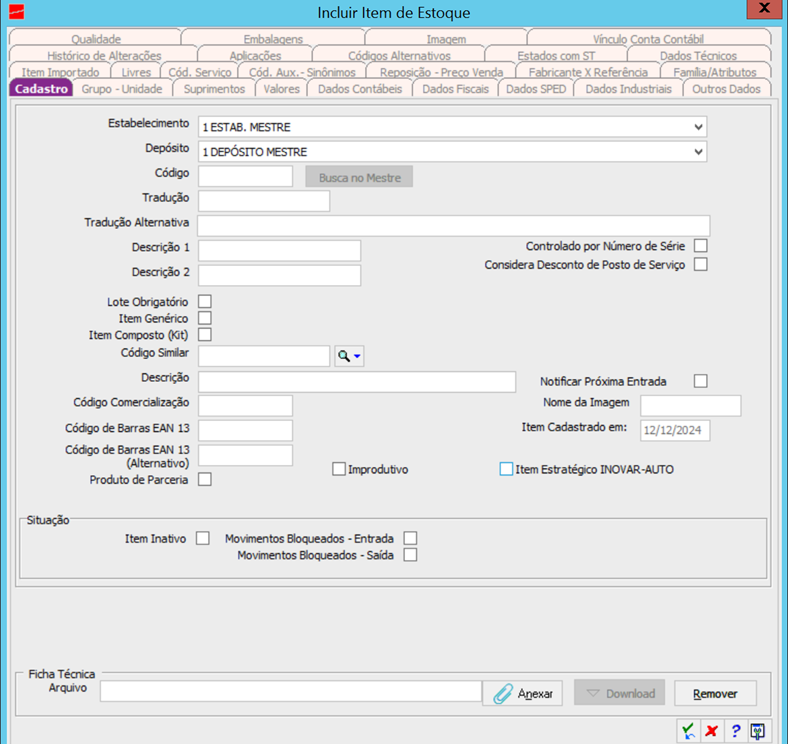788x744 pixels.
Task: Click the configuration icon at bottom right
Action: click(x=758, y=731)
